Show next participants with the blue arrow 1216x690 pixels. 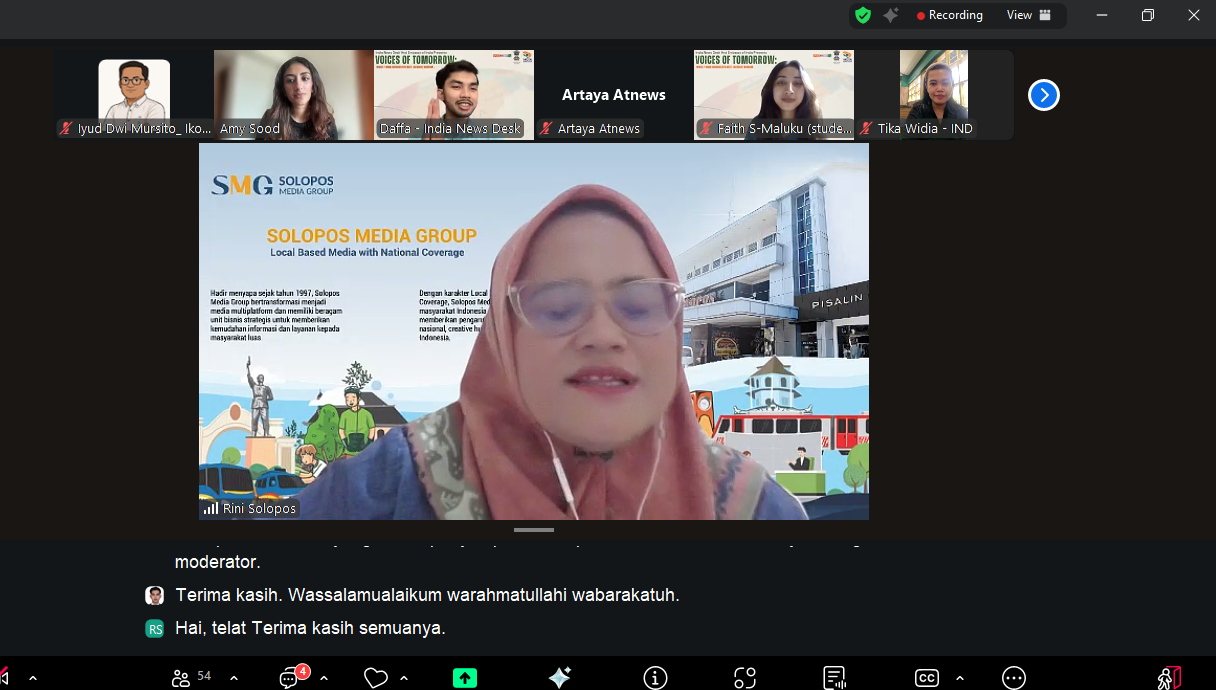[x=1043, y=95]
